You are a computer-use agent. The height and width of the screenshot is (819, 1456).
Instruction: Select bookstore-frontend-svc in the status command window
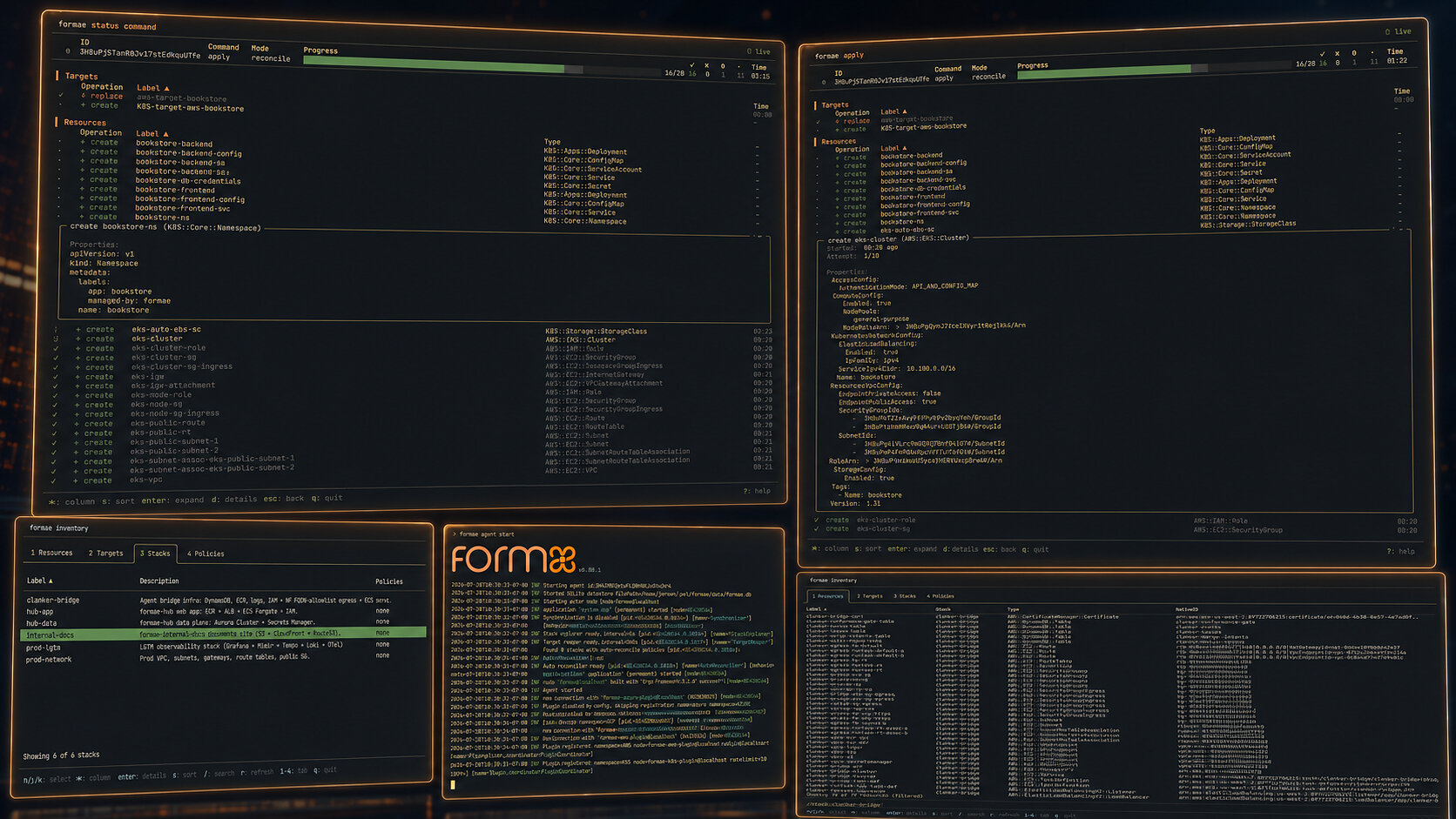click(183, 208)
